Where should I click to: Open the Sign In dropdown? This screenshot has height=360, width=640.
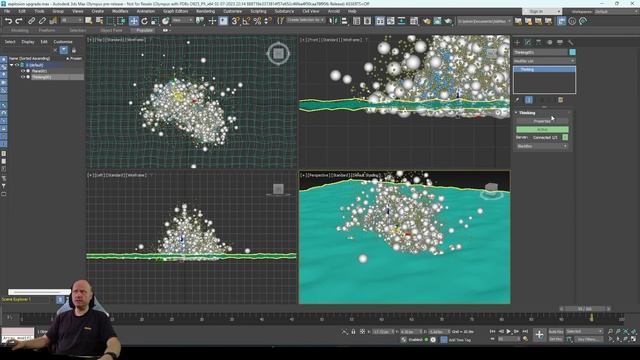(x=542, y=11)
